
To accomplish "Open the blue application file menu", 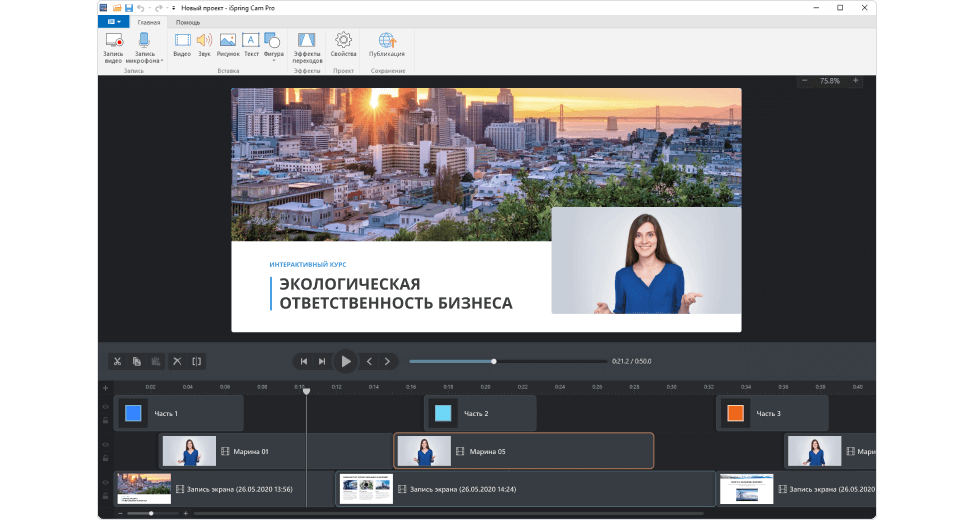I will pos(114,21).
